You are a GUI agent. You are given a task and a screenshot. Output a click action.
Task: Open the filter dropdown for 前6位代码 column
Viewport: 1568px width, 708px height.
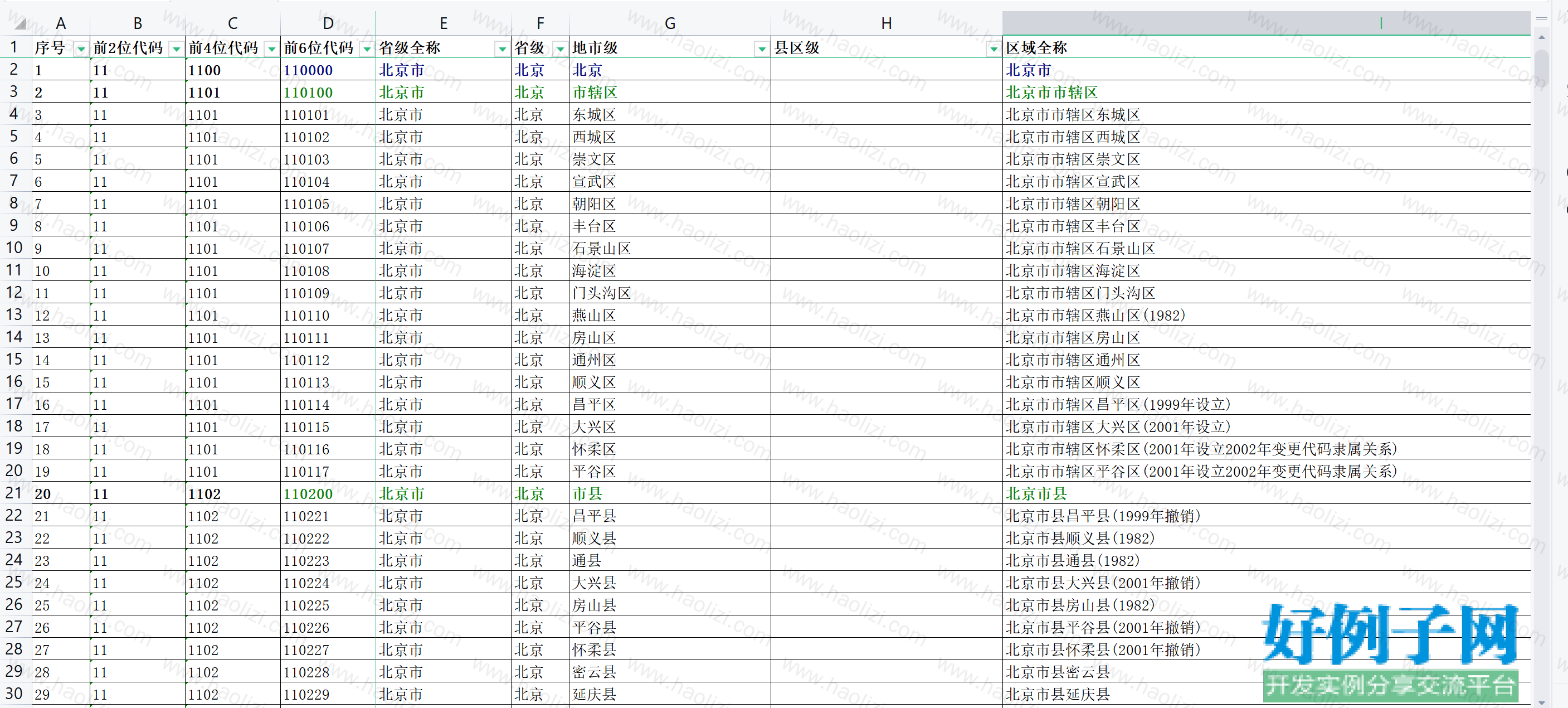click(x=367, y=49)
